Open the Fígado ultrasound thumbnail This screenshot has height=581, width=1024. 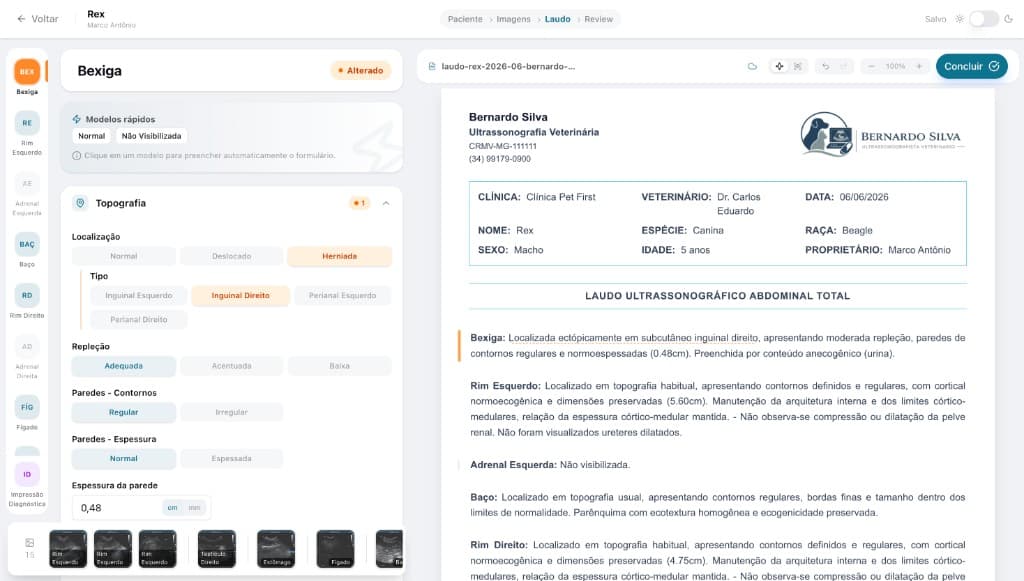point(336,548)
